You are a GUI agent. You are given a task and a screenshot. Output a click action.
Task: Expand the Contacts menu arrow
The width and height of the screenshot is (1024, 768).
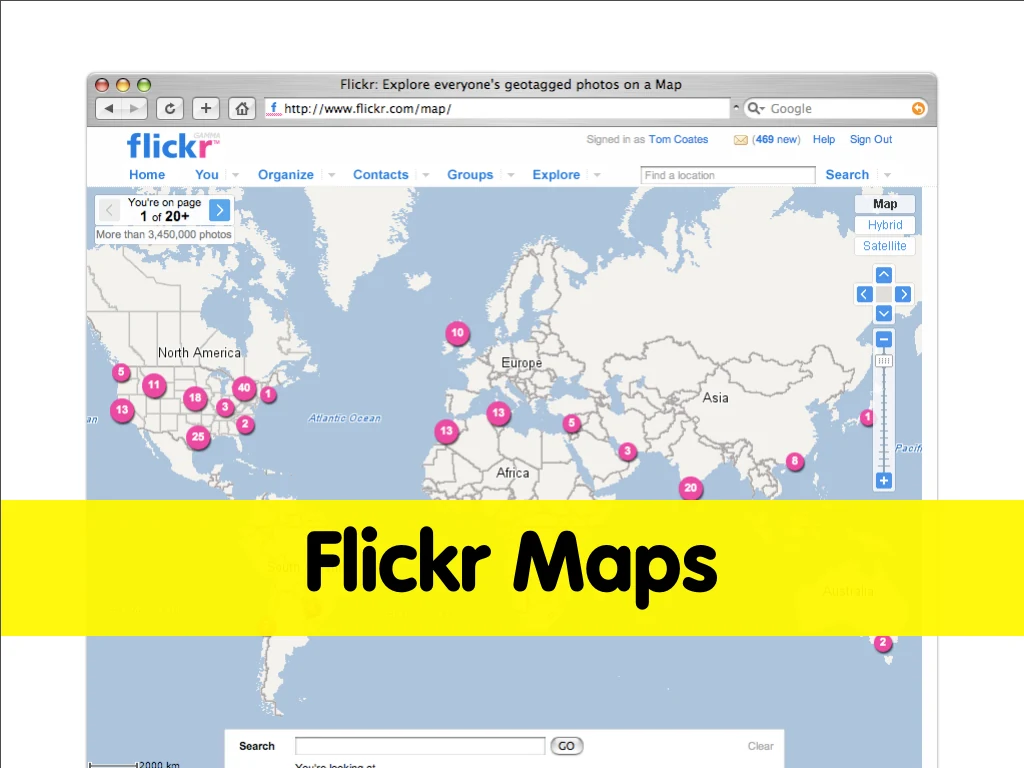pyautogui.click(x=426, y=175)
